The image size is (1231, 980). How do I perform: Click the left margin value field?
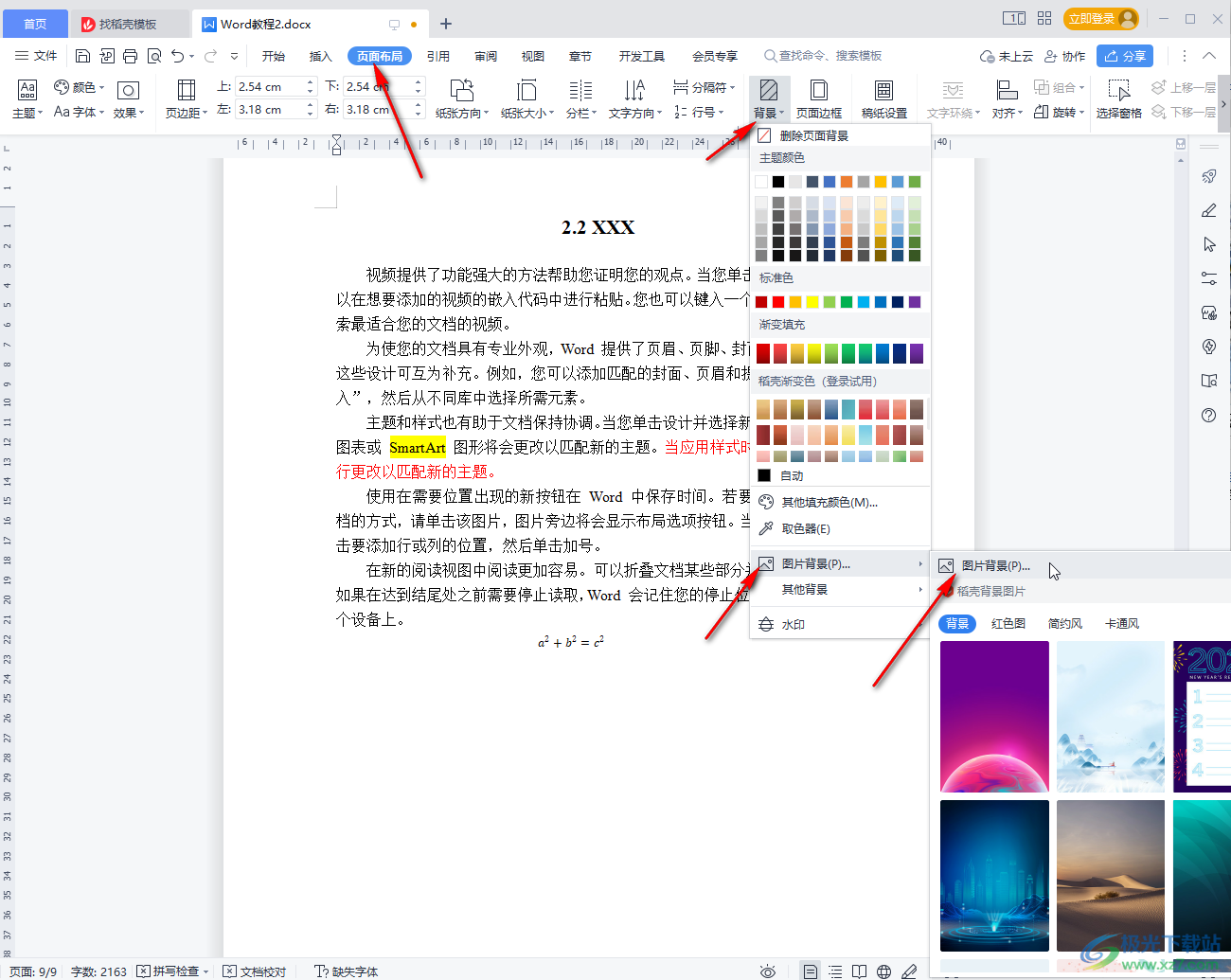point(271,110)
